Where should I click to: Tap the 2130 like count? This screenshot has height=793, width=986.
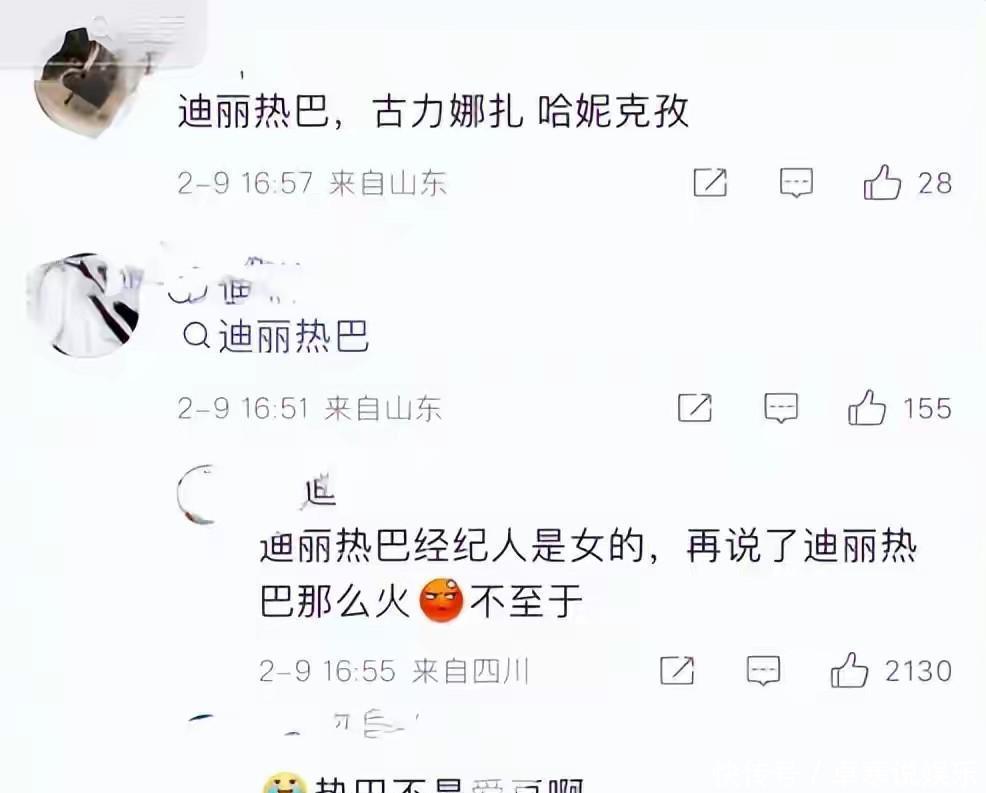(918, 671)
